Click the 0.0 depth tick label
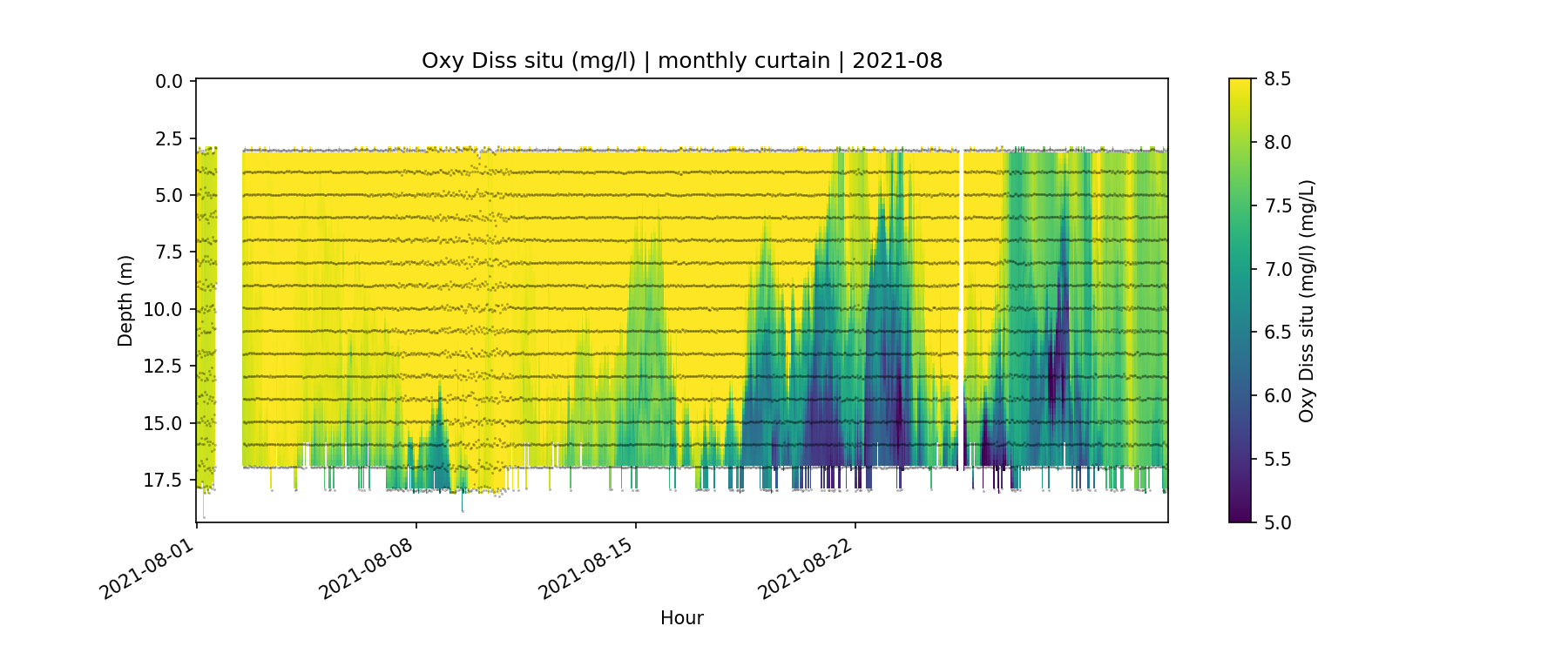Image resolution: width=1568 pixels, height=653 pixels. click(169, 82)
